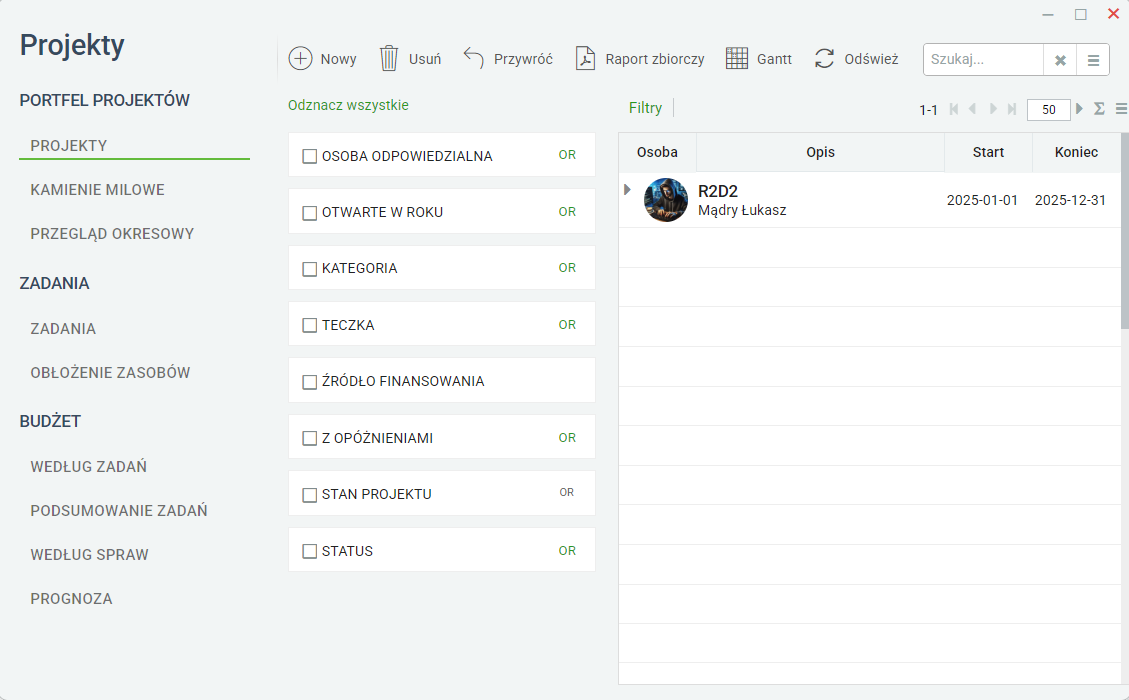This screenshot has height=700, width=1129.
Task: Select the R2D2 project name
Action: tap(718, 192)
